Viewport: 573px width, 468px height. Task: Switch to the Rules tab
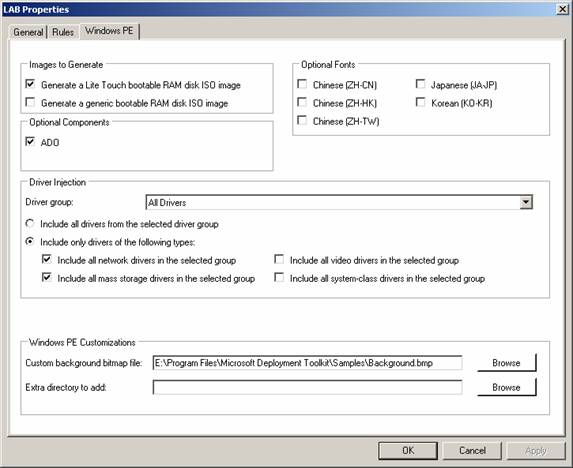[63, 32]
